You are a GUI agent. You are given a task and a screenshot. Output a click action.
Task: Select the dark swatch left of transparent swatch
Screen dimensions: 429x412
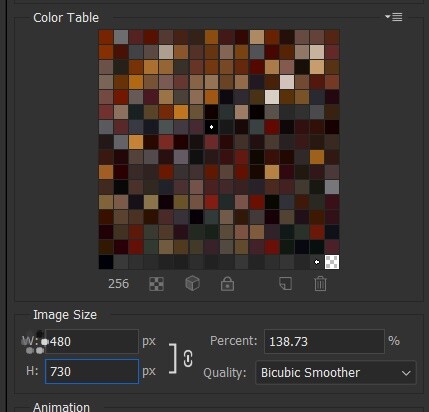pos(317,262)
